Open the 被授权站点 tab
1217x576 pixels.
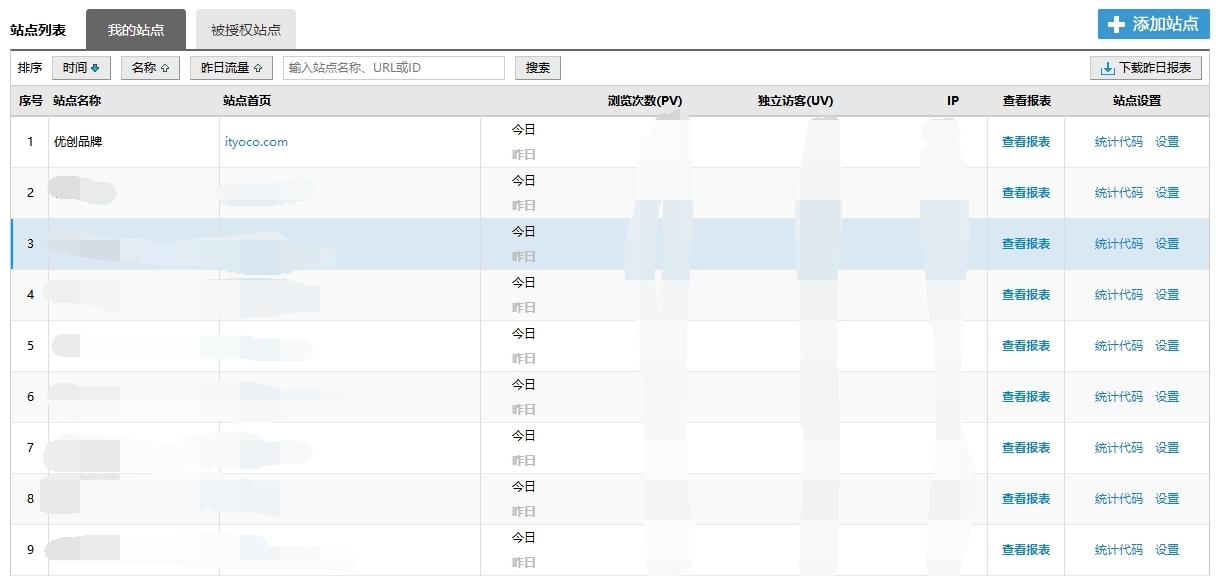[246, 30]
